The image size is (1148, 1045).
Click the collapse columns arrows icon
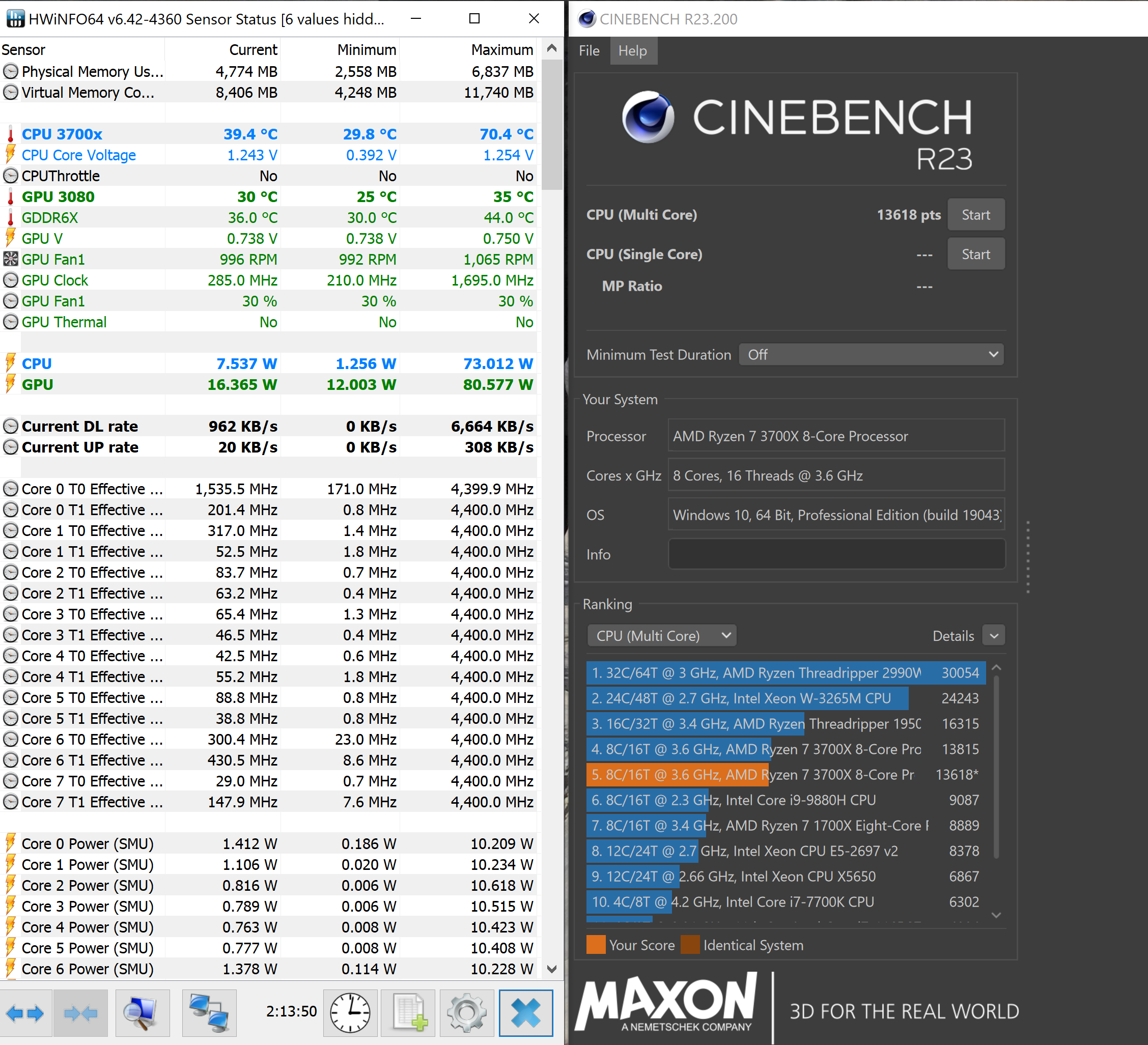pyautogui.click(x=80, y=1013)
